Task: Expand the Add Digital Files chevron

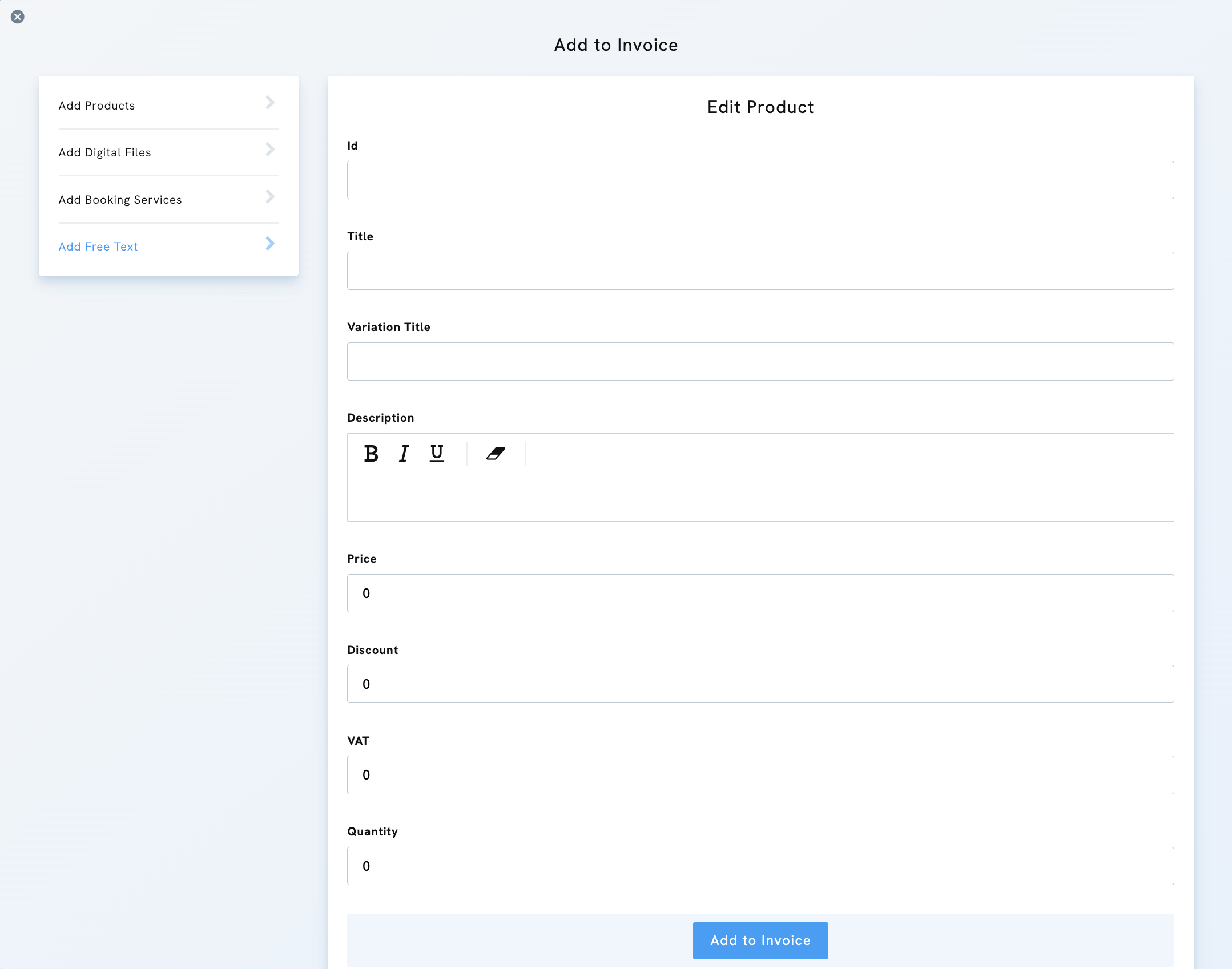Action: (x=269, y=150)
